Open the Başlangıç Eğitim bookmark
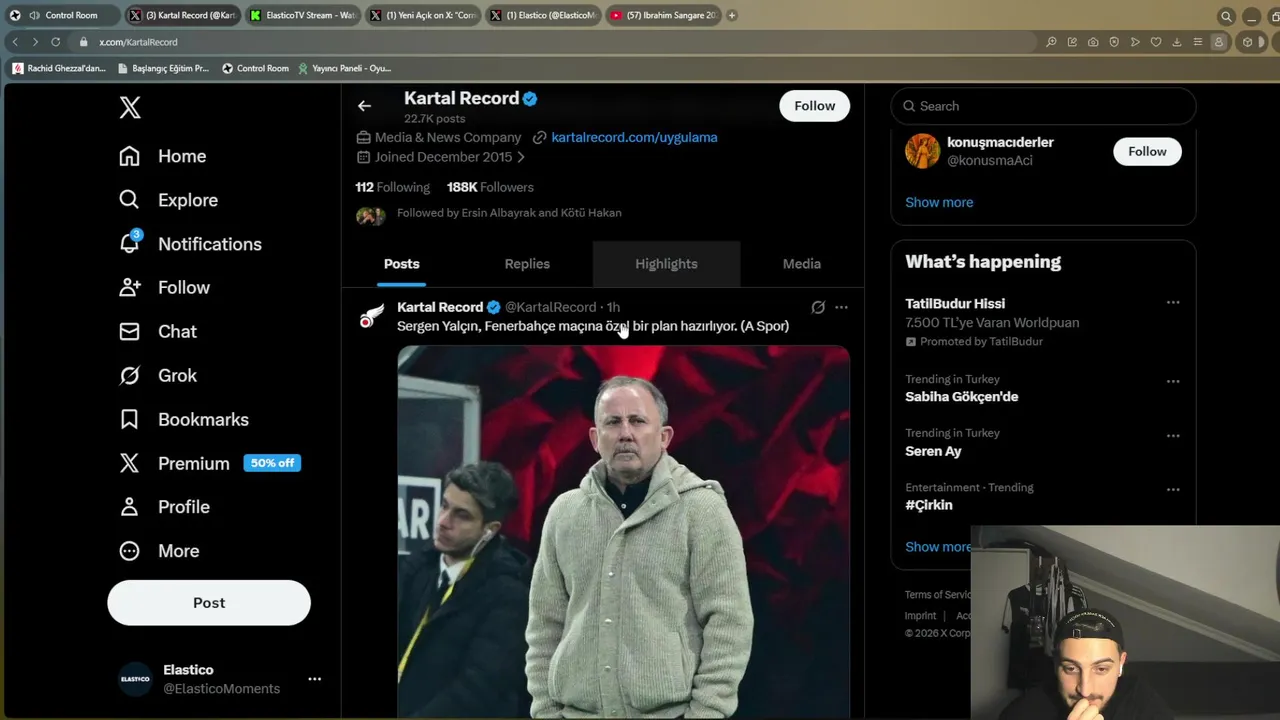The height and width of the screenshot is (720, 1280). [x=163, y=68]
